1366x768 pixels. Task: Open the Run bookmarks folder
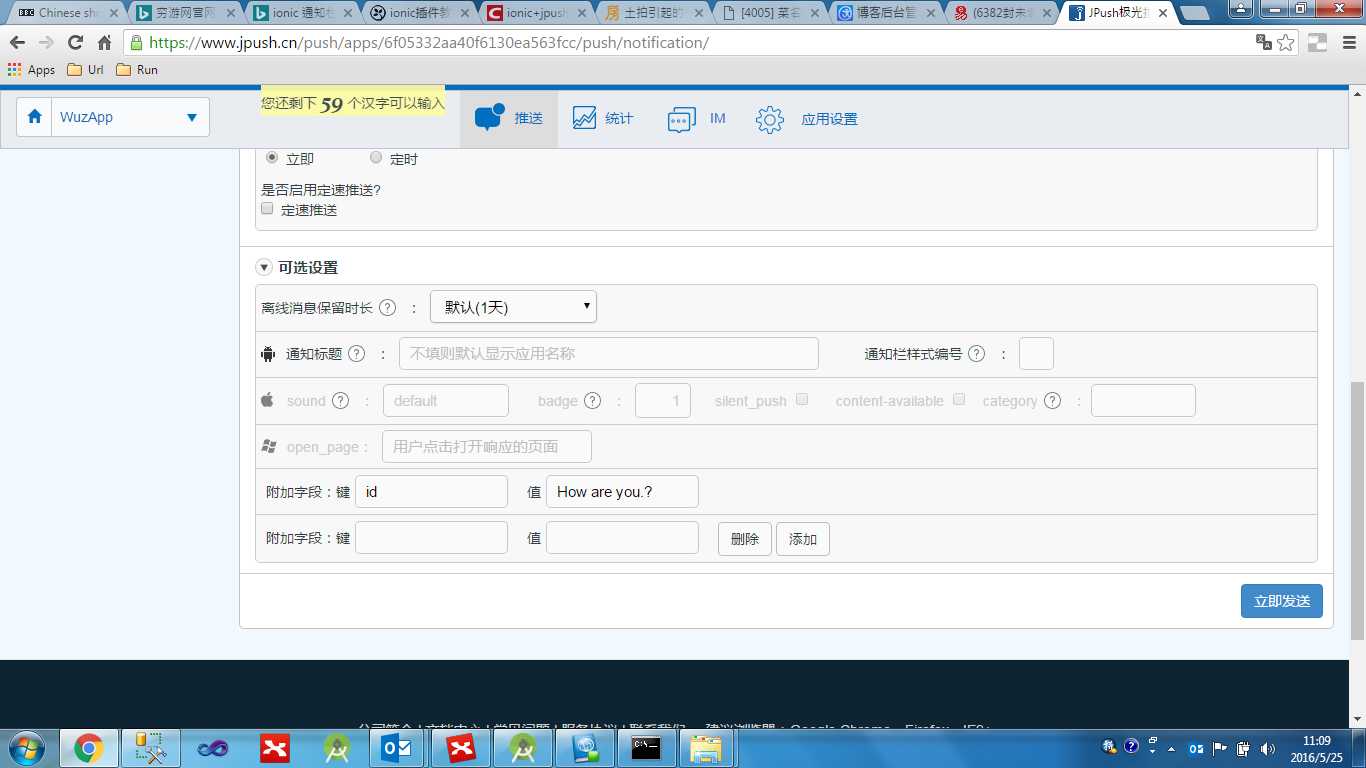click(x=137, y=70)
